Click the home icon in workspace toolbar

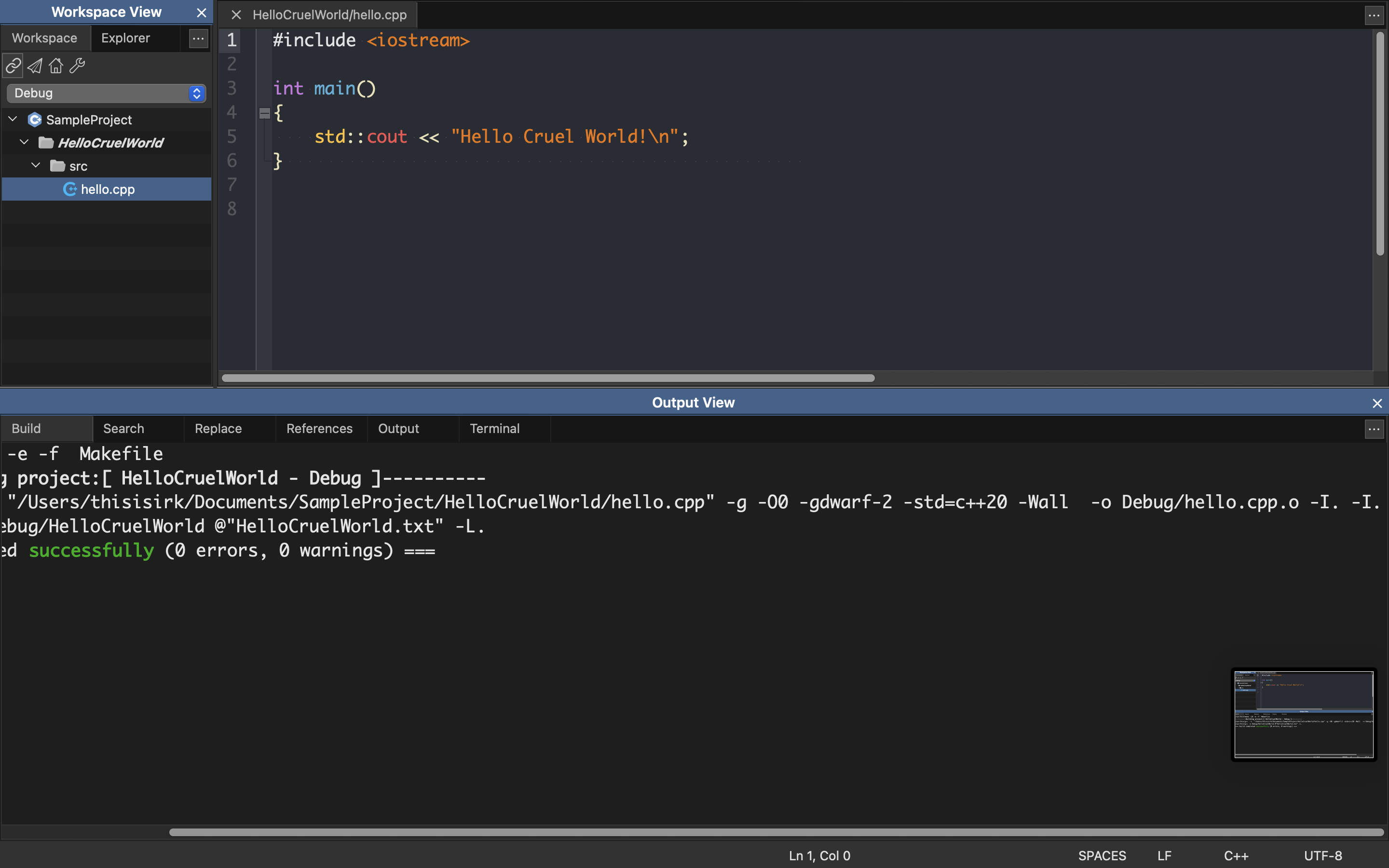[x=55, y=66]
